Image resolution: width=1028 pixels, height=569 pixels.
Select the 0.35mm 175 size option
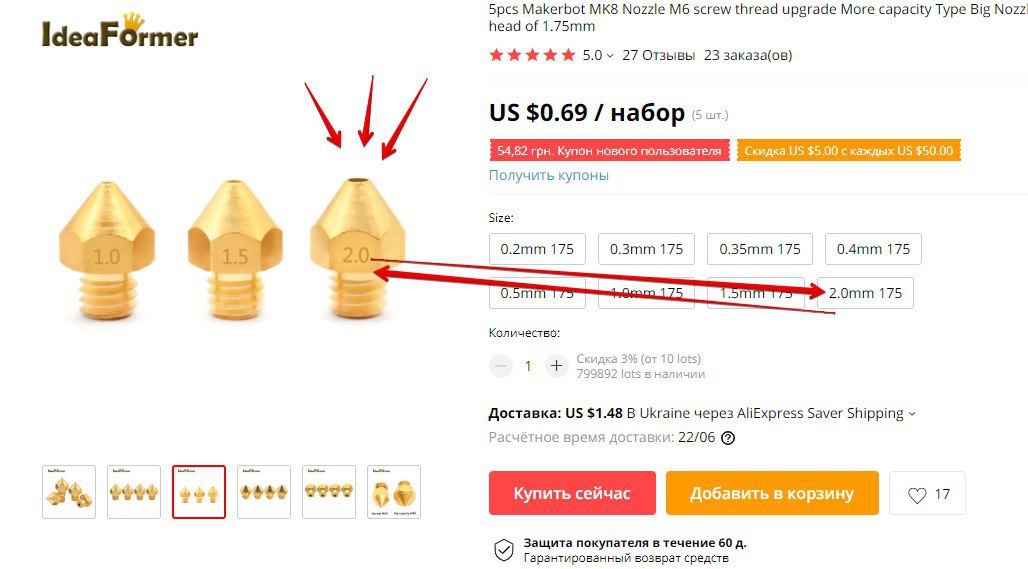click(x=760, y=249)
